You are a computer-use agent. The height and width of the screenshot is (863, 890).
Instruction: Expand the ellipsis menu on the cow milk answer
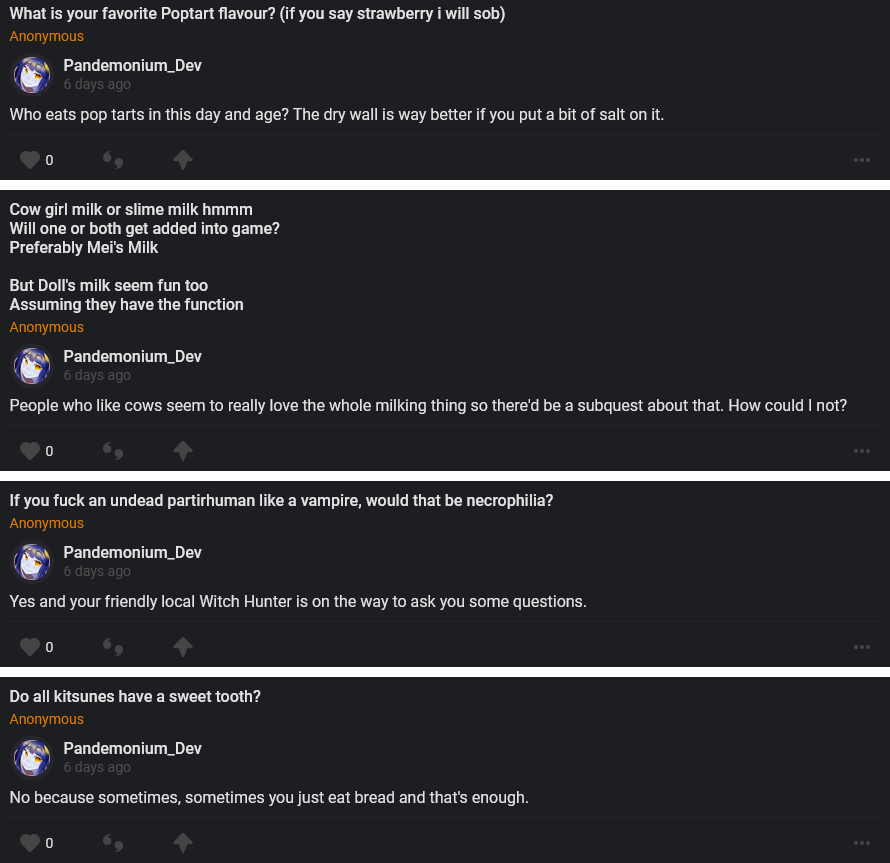pos(862,451)
